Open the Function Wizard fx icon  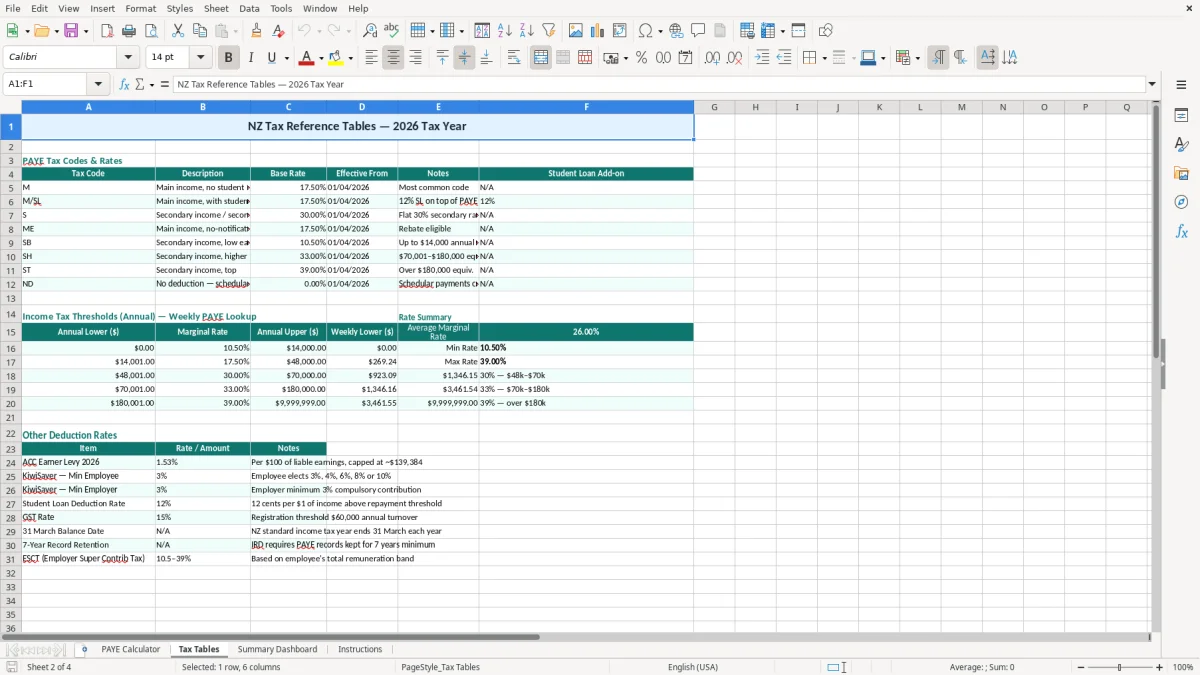coord(124,85)
